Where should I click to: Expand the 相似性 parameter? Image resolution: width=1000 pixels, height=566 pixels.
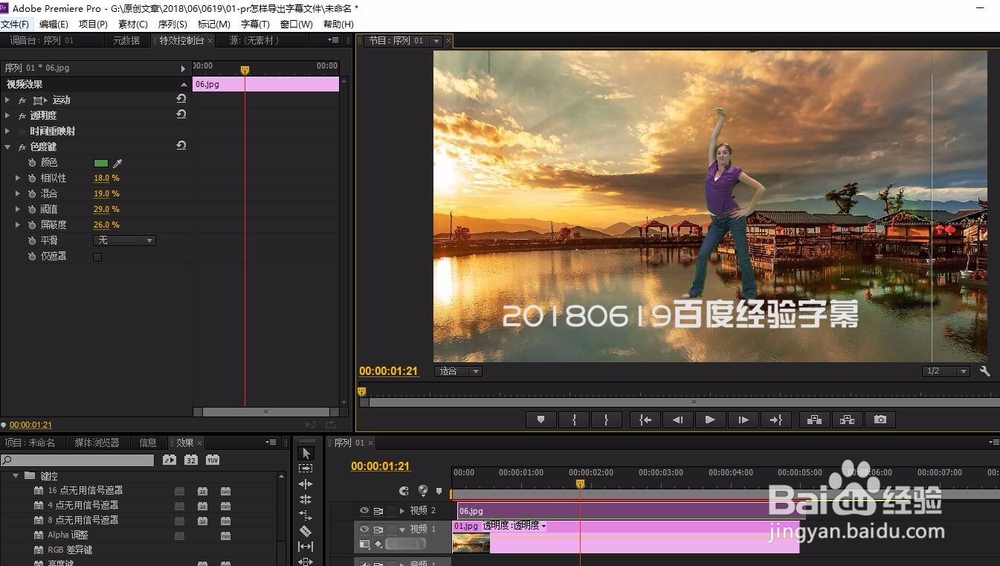point(18,178)
